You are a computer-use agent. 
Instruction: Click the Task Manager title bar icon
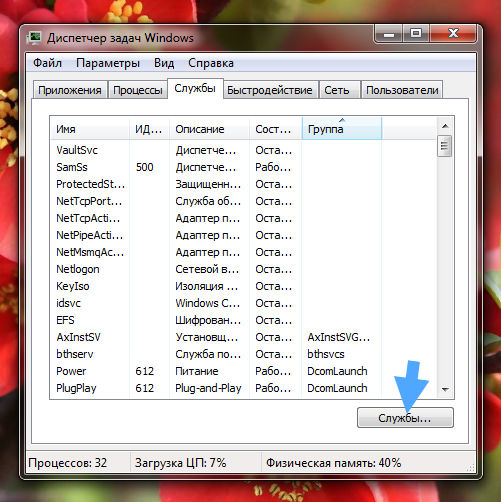34,38
